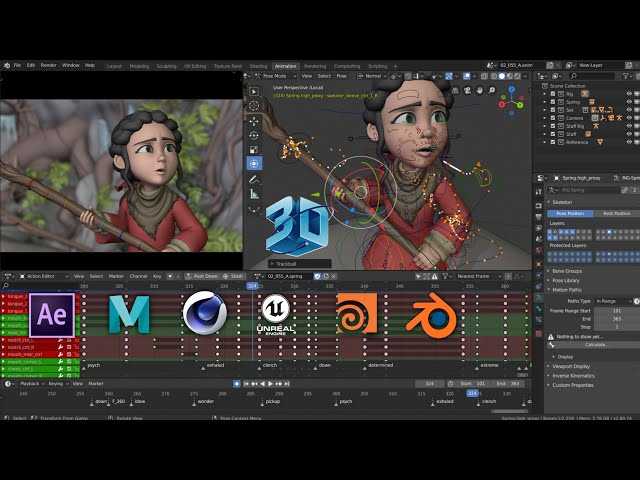
Task: Uncheck the Rig collection checkbox
Action: (553, 93)
